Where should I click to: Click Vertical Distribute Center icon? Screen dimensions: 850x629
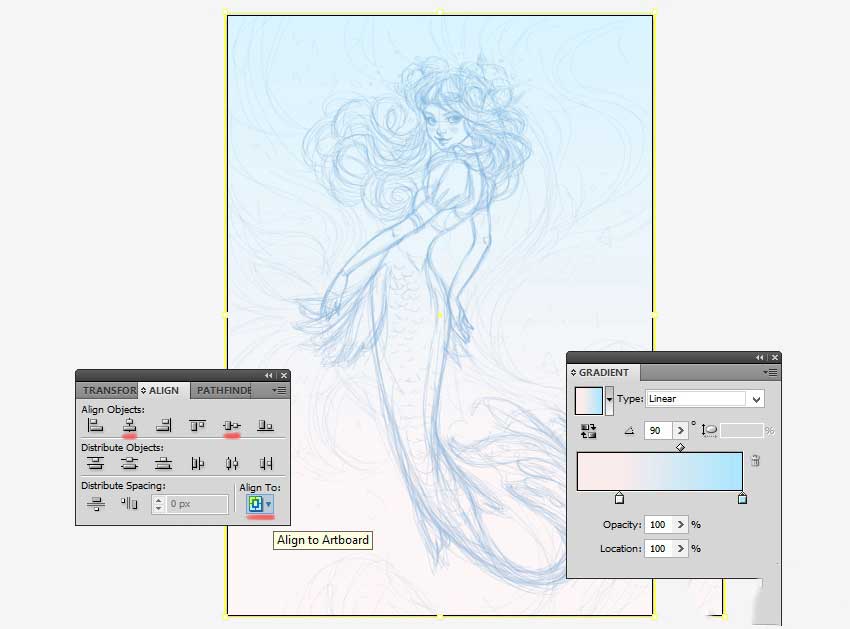129,463
